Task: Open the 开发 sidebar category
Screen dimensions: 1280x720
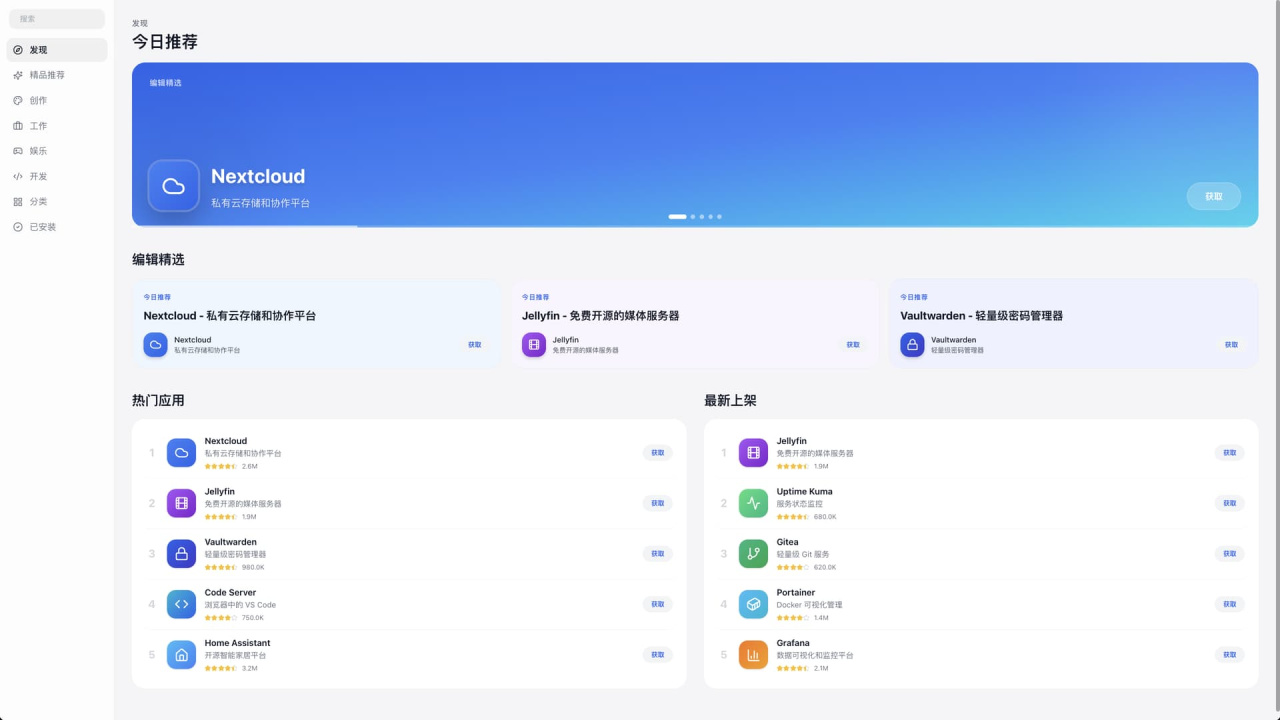Action: click(x=57, y=176)
